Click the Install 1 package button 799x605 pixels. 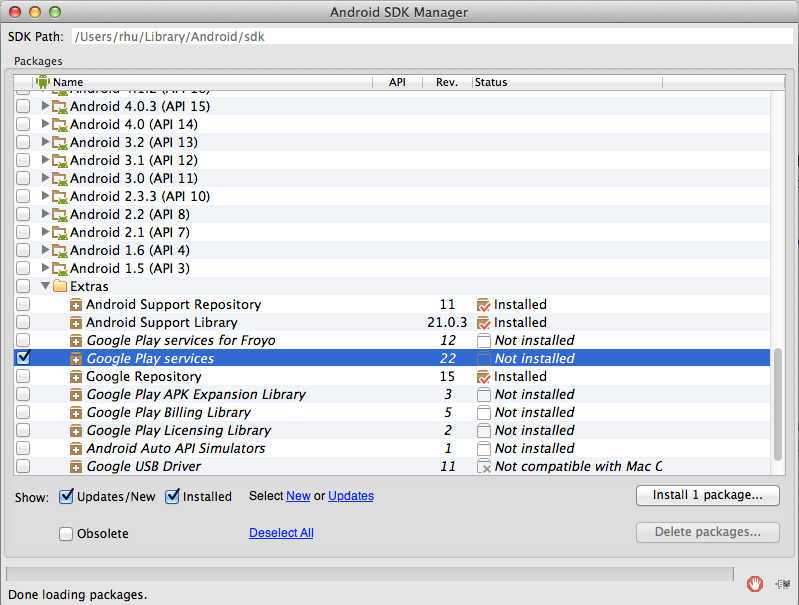tap(707, 495)
